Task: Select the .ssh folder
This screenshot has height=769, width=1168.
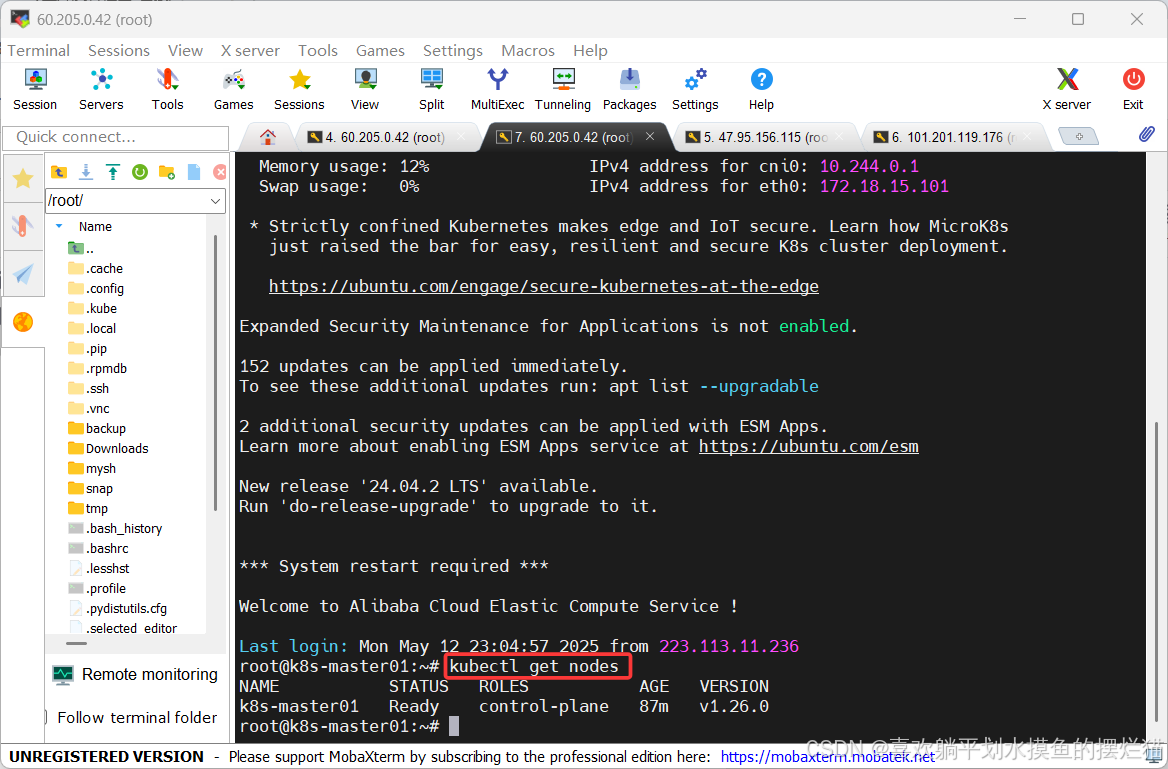Action: (89, 388)
